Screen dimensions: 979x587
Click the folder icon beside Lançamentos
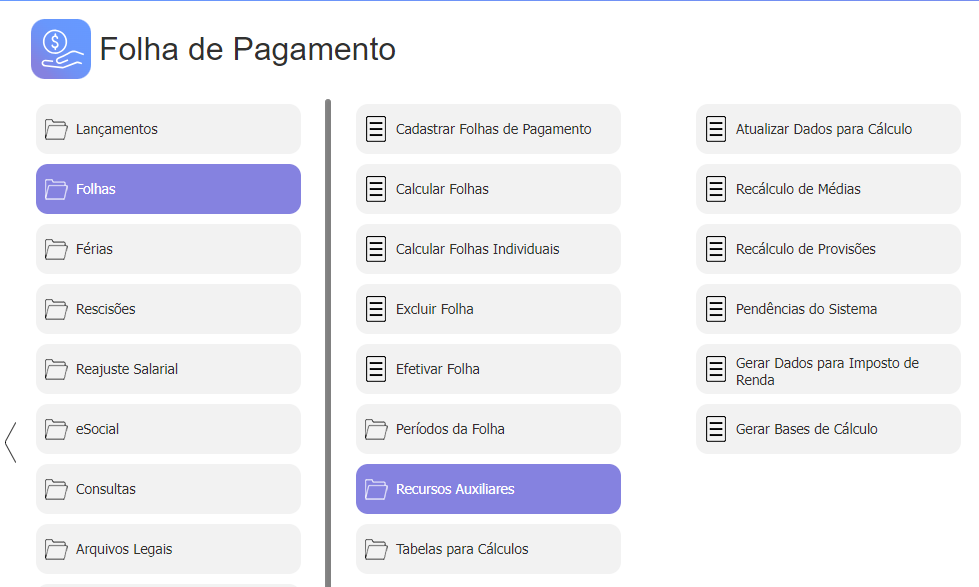click(56, 129)
